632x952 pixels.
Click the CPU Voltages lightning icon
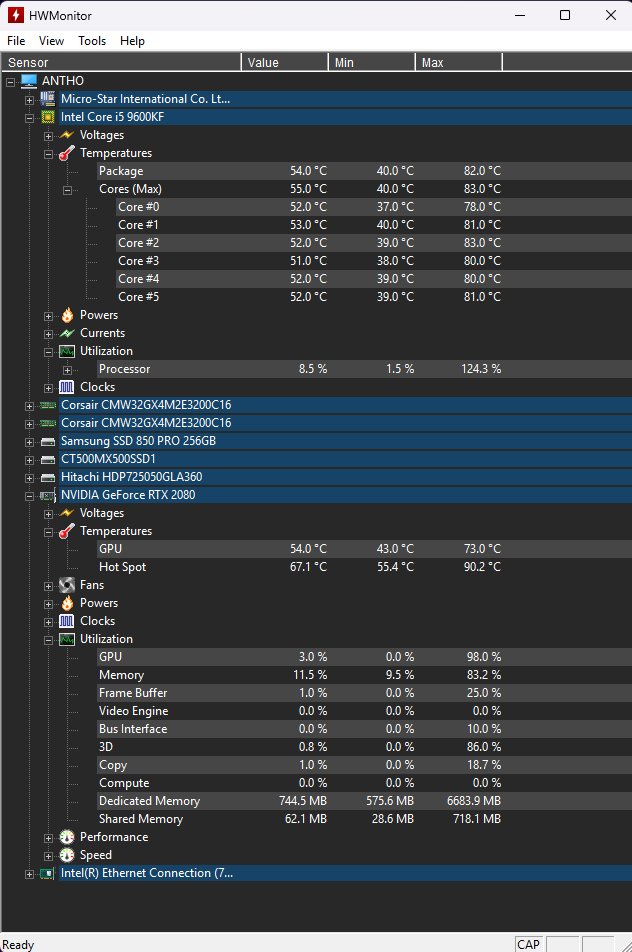tap(67, 135)
